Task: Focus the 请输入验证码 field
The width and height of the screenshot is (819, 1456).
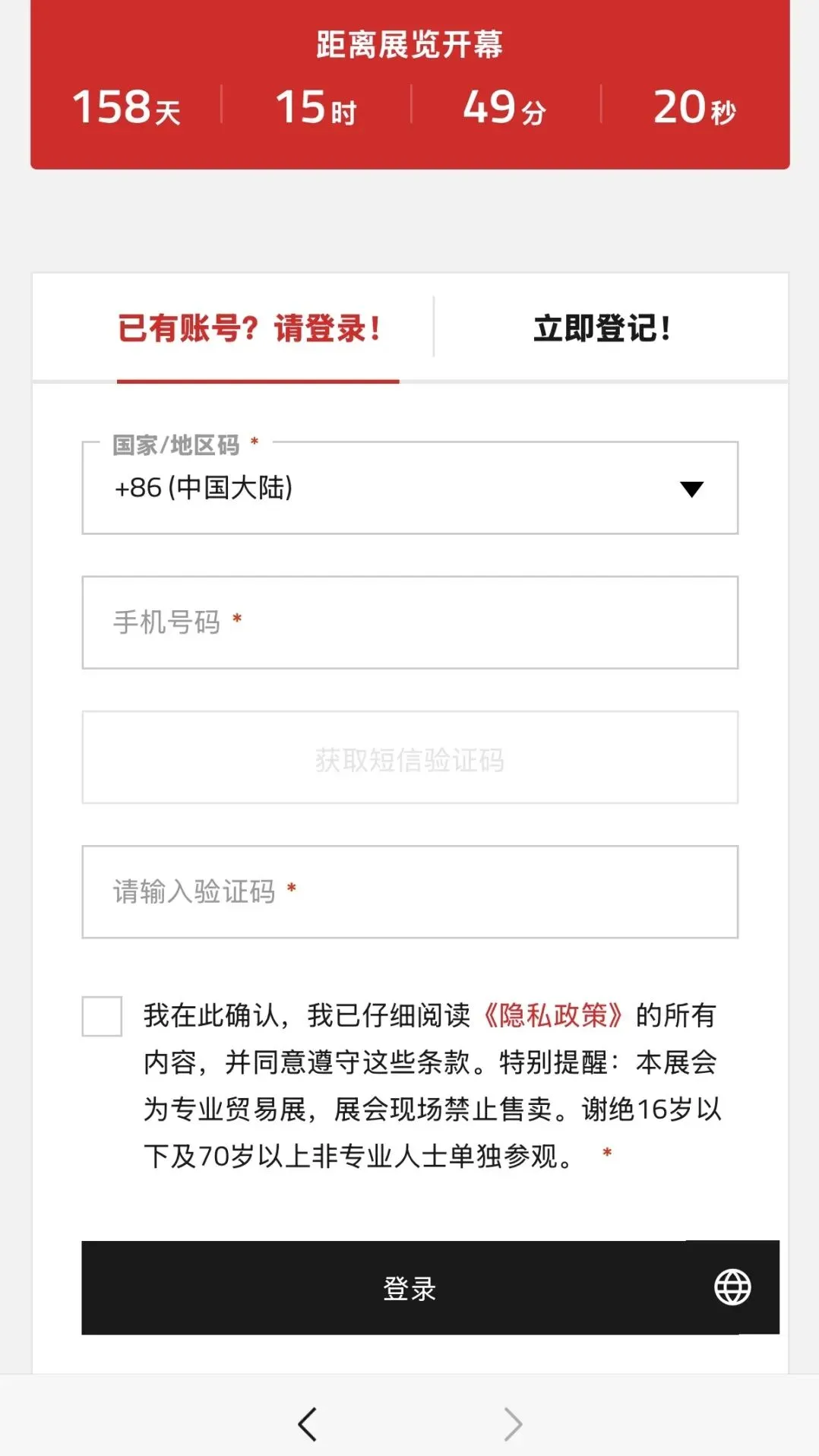Action: click(x=409, y=891)
